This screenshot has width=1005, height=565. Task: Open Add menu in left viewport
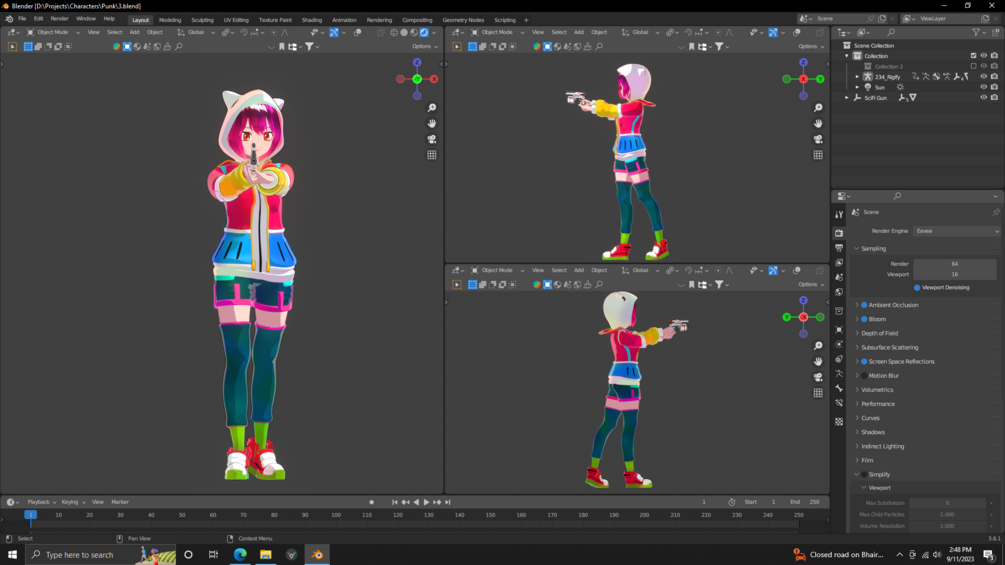pyautogui.click(x=134, y=32)
